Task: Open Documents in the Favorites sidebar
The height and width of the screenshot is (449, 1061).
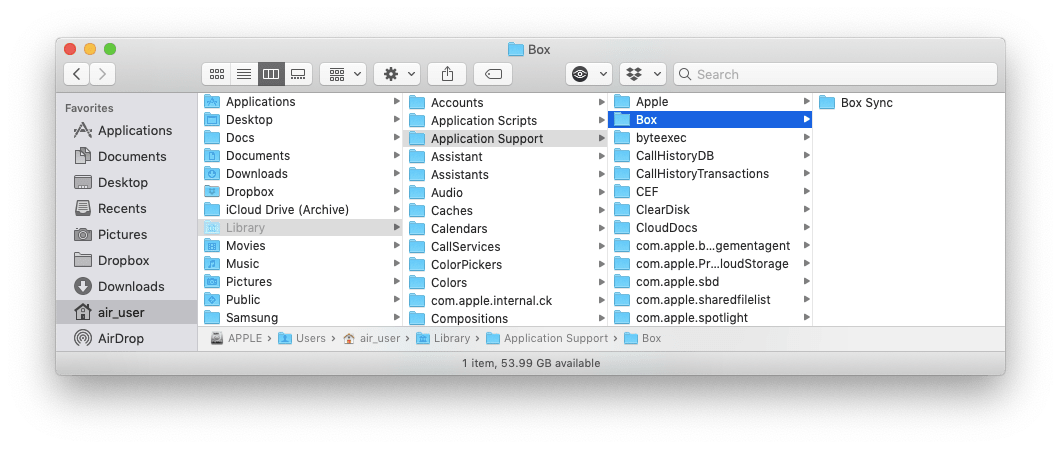Action: [127, 156]
